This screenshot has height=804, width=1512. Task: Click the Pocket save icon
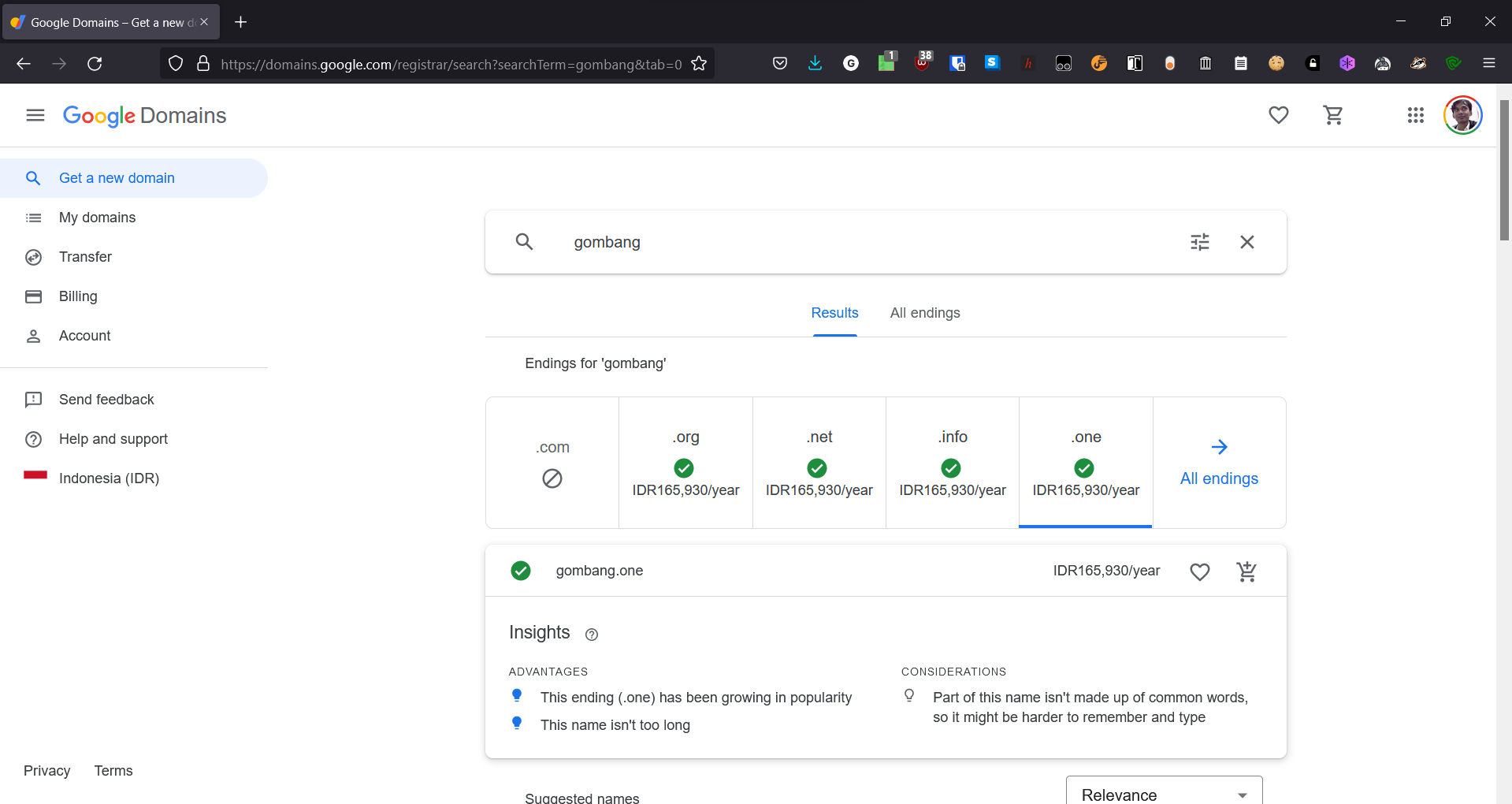point(780,63)
